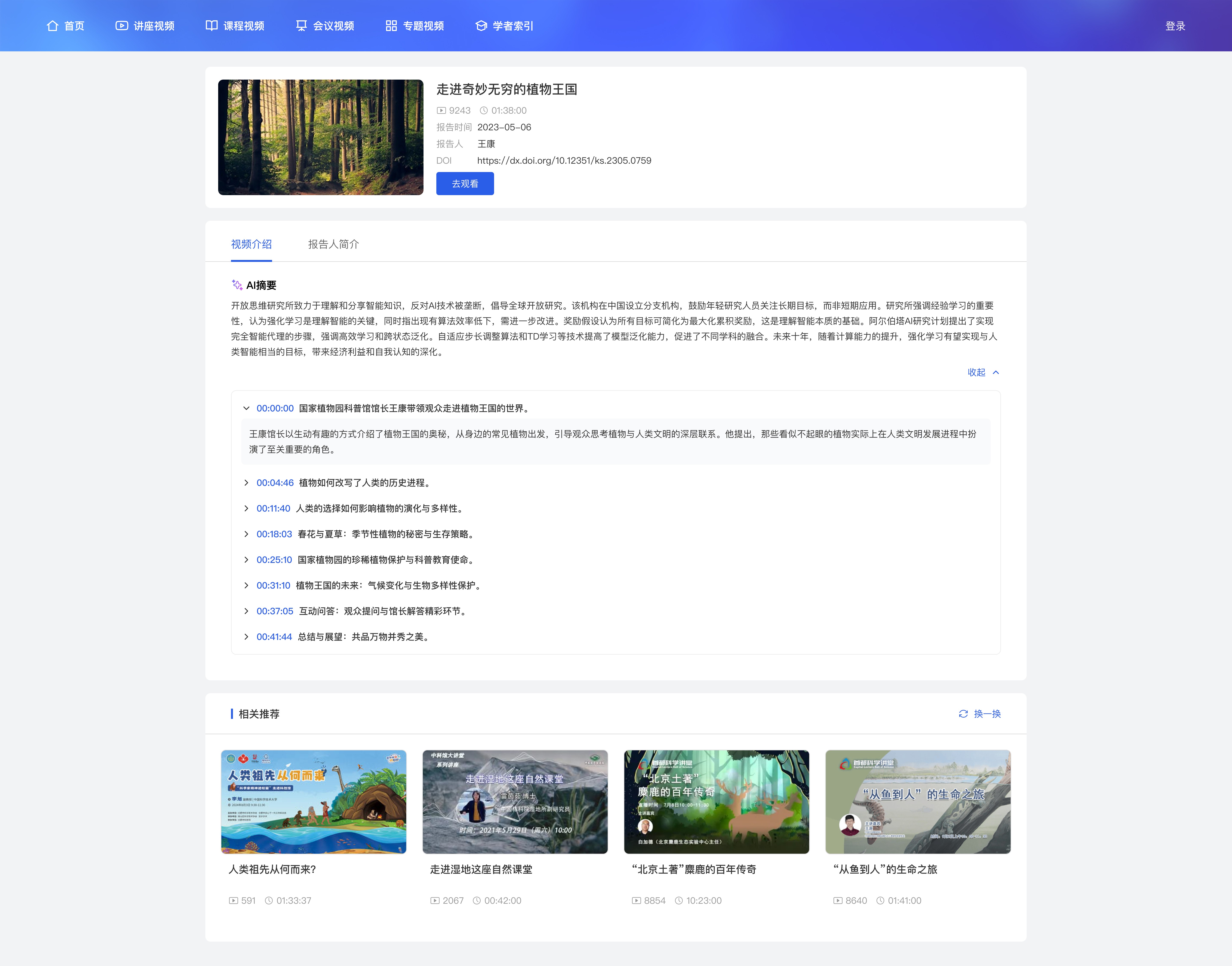Jump to timestamp 00:11:40
This screenshot has height=966, width=1232.
[274, 508]
